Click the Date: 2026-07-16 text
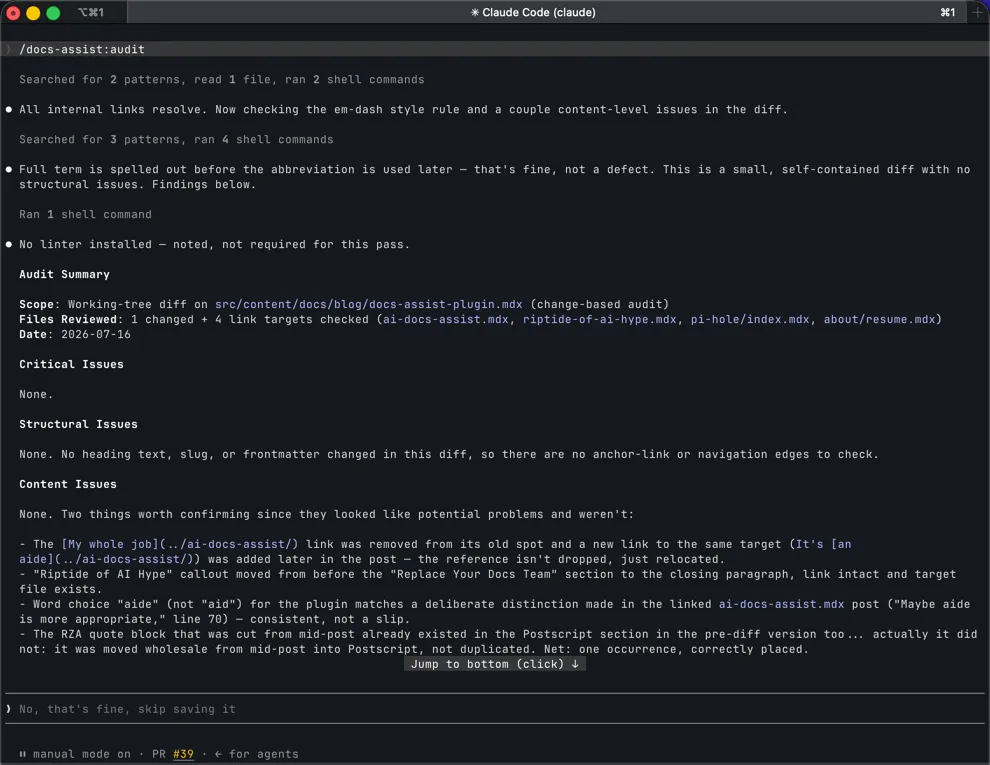Image resolution: width=990 pixels, height=765 pixels. [75, 335]
